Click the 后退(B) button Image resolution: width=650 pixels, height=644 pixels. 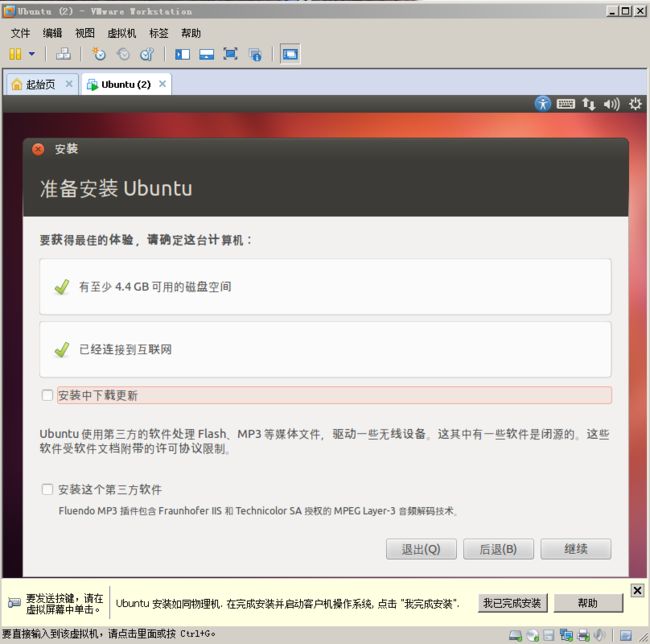498,549
